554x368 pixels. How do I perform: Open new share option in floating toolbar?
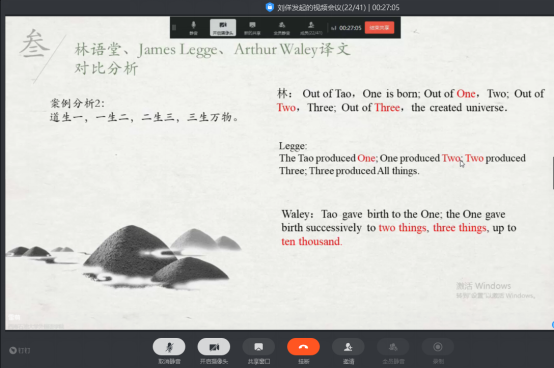coord(252,28)
